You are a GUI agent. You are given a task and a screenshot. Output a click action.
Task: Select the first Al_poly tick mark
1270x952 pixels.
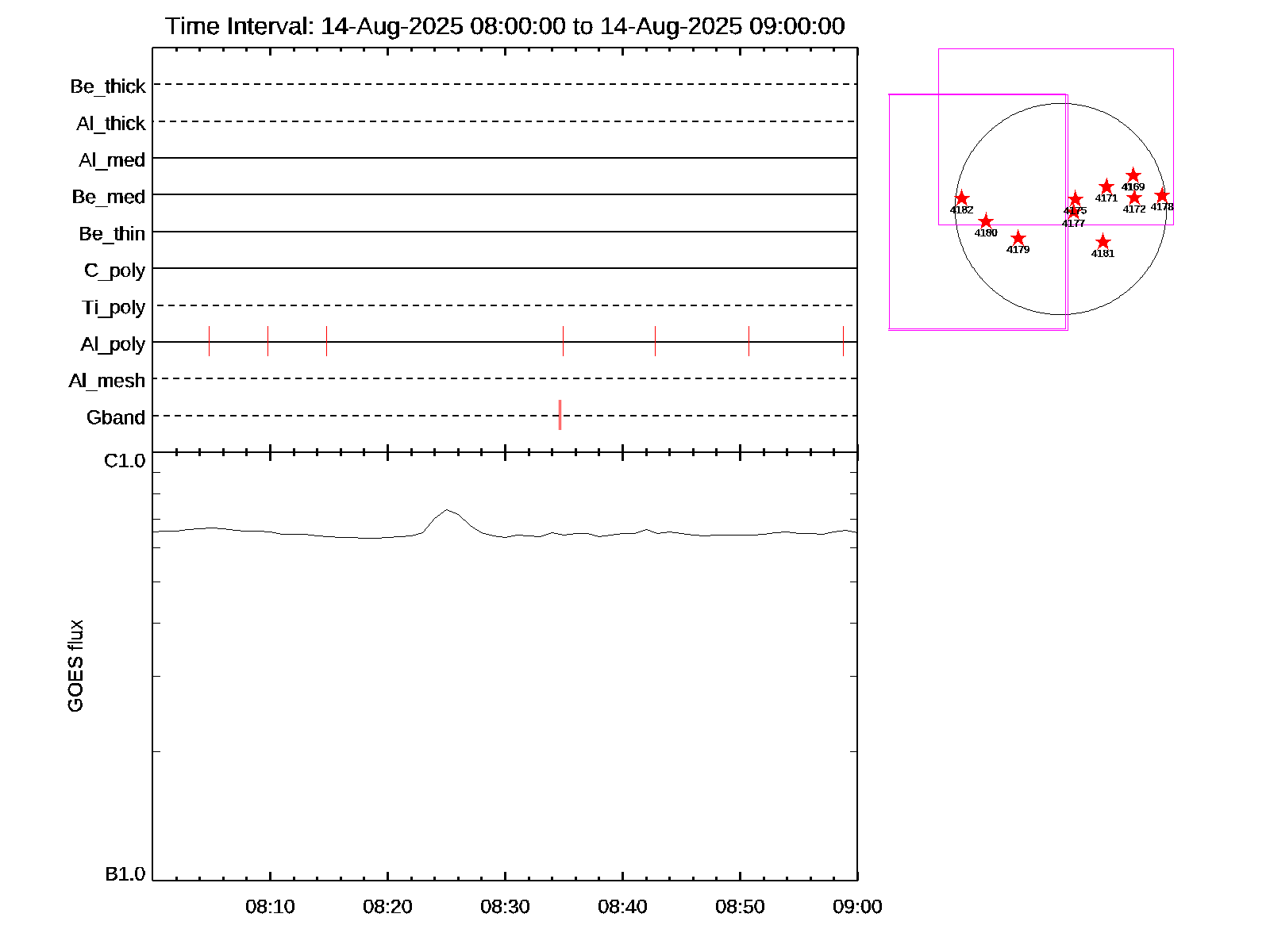pyautogui.click(x=209, y=341)
